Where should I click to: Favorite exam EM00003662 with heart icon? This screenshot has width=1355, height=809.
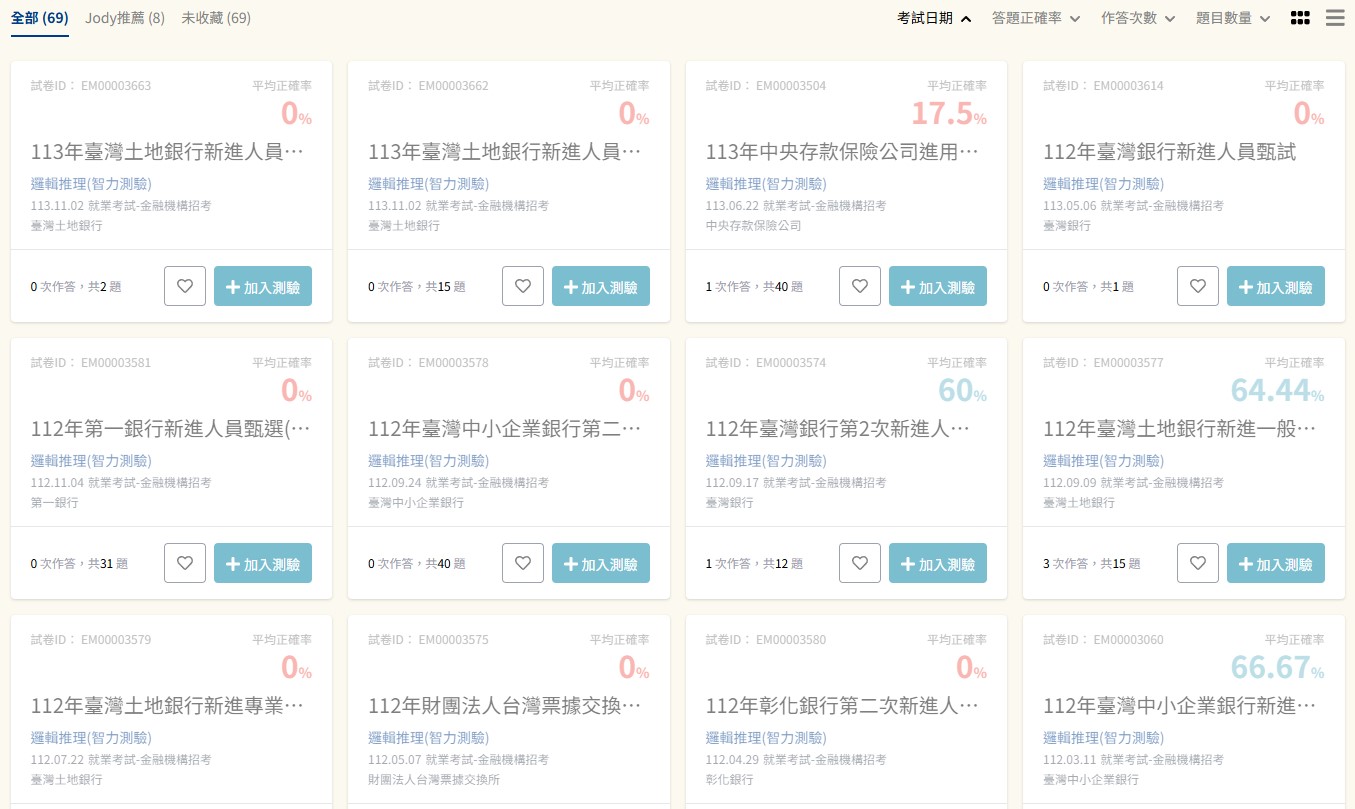[x=523, y=286]
